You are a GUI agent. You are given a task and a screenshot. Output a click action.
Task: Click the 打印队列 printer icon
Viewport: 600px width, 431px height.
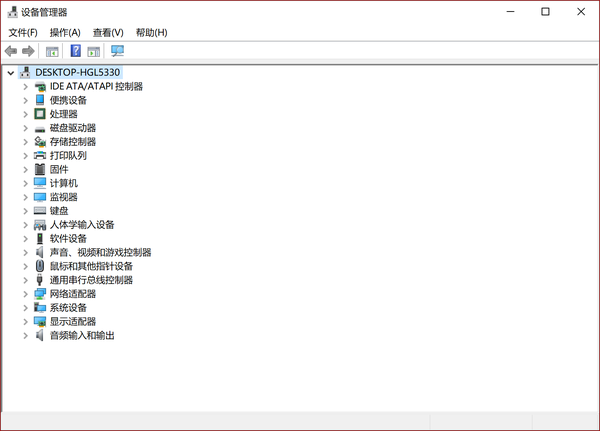40,155
